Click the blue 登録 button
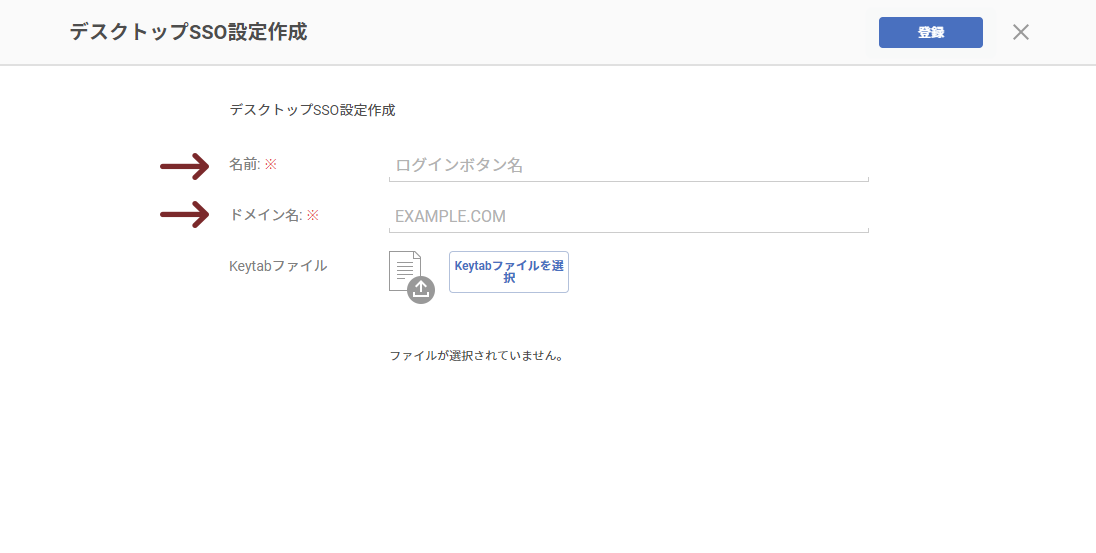The width and height of the screenshot is (1096, 553). tap(930, 32)
